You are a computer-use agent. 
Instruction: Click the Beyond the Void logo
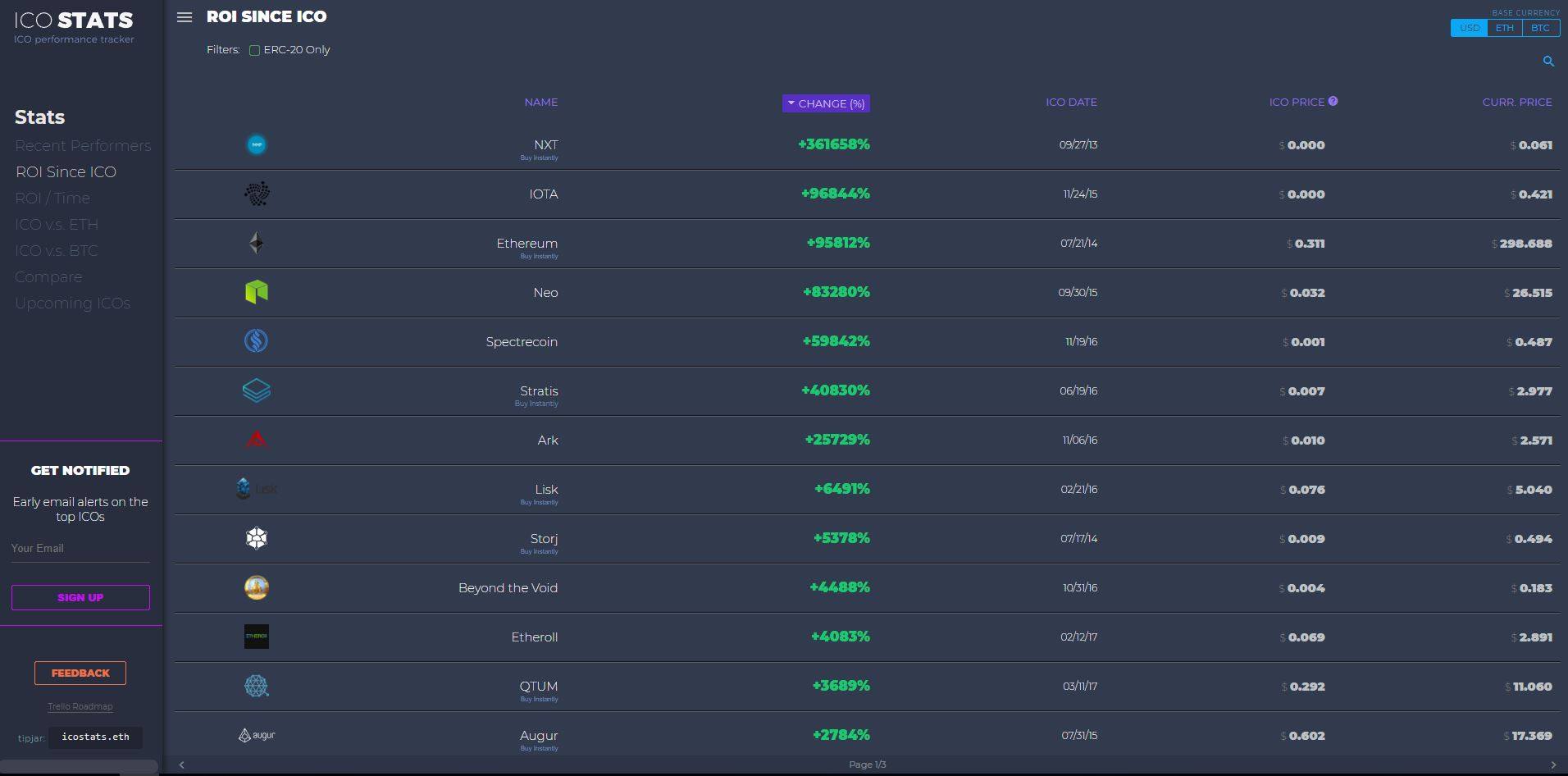point(257,587)
